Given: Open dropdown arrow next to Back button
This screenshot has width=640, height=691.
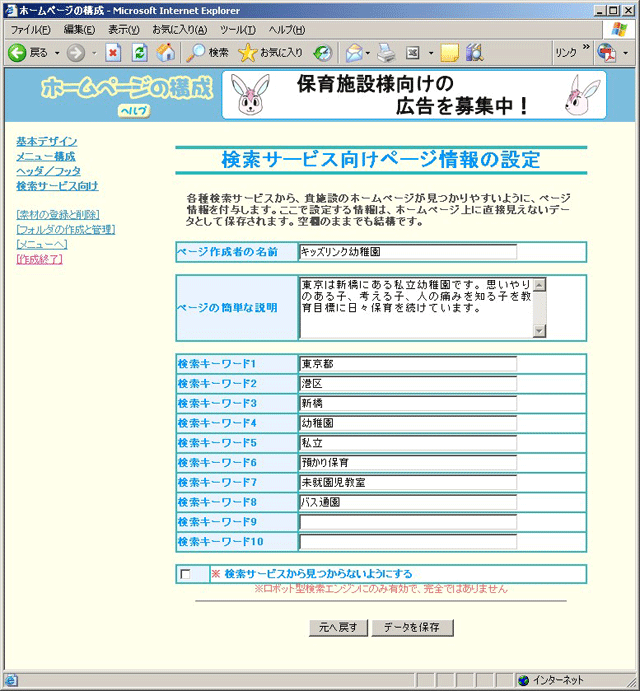Looking at the screenshot, I should coord(57,53).
